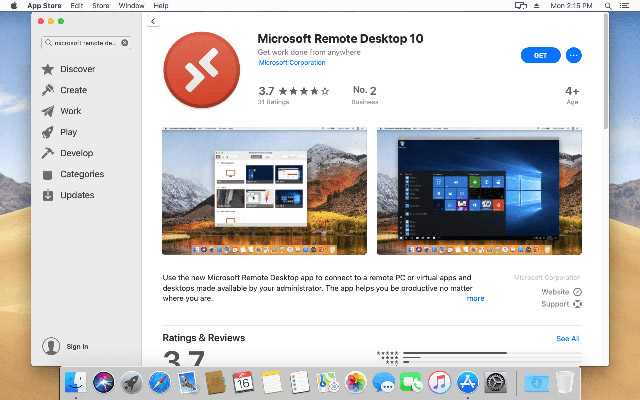Open the Store menu
This screenshot has width=640, height=400.
pos(101,5)
